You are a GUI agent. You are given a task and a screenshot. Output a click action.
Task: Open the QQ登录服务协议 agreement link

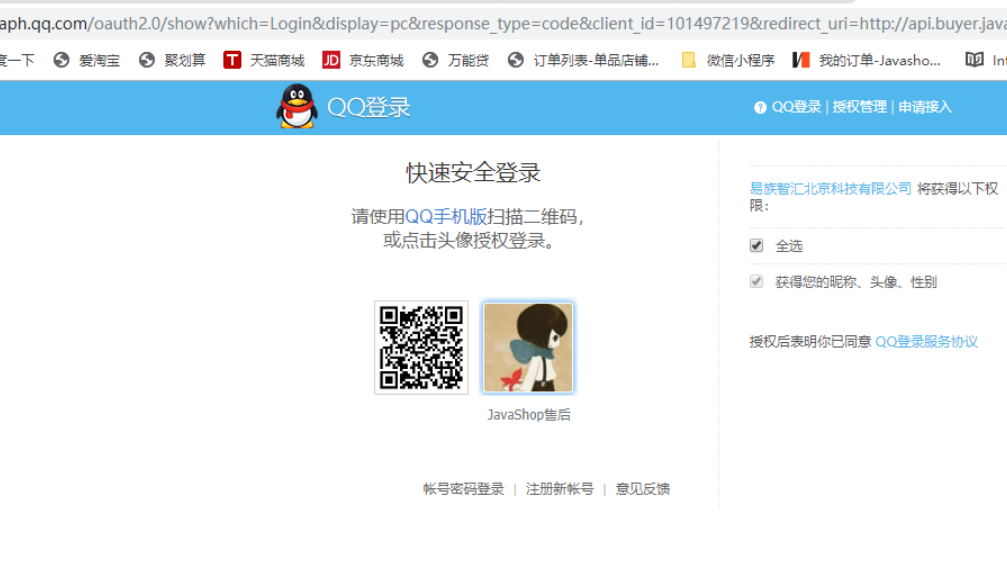926,342
